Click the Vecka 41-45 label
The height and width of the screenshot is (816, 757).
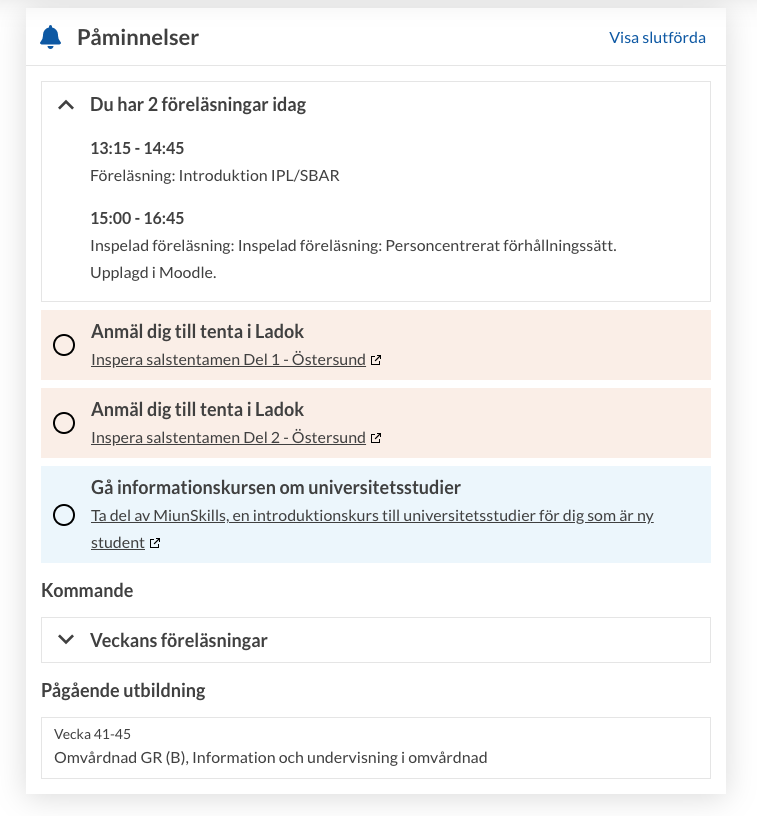pos(92,734)
